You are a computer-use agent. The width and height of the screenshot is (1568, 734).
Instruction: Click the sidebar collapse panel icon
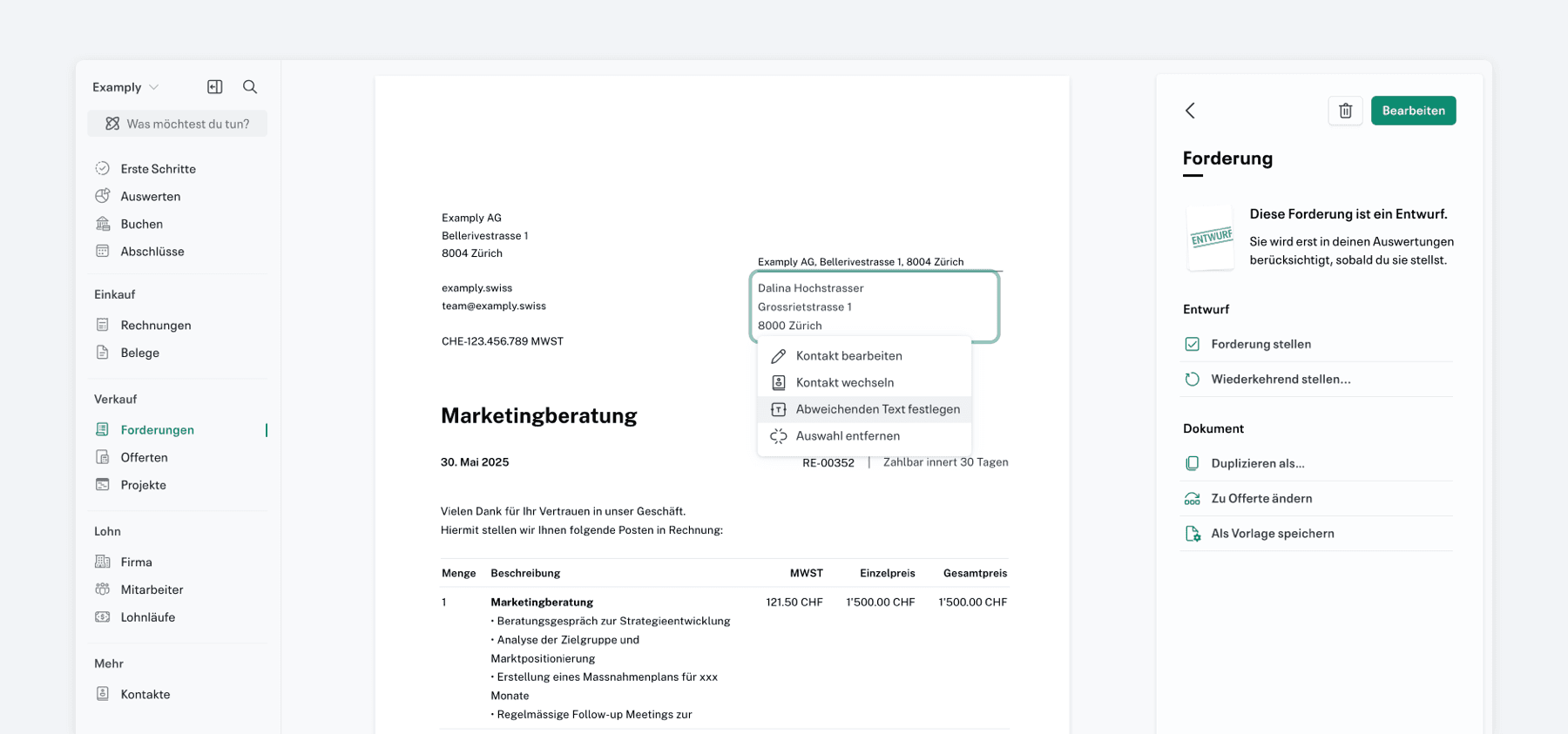215,87
